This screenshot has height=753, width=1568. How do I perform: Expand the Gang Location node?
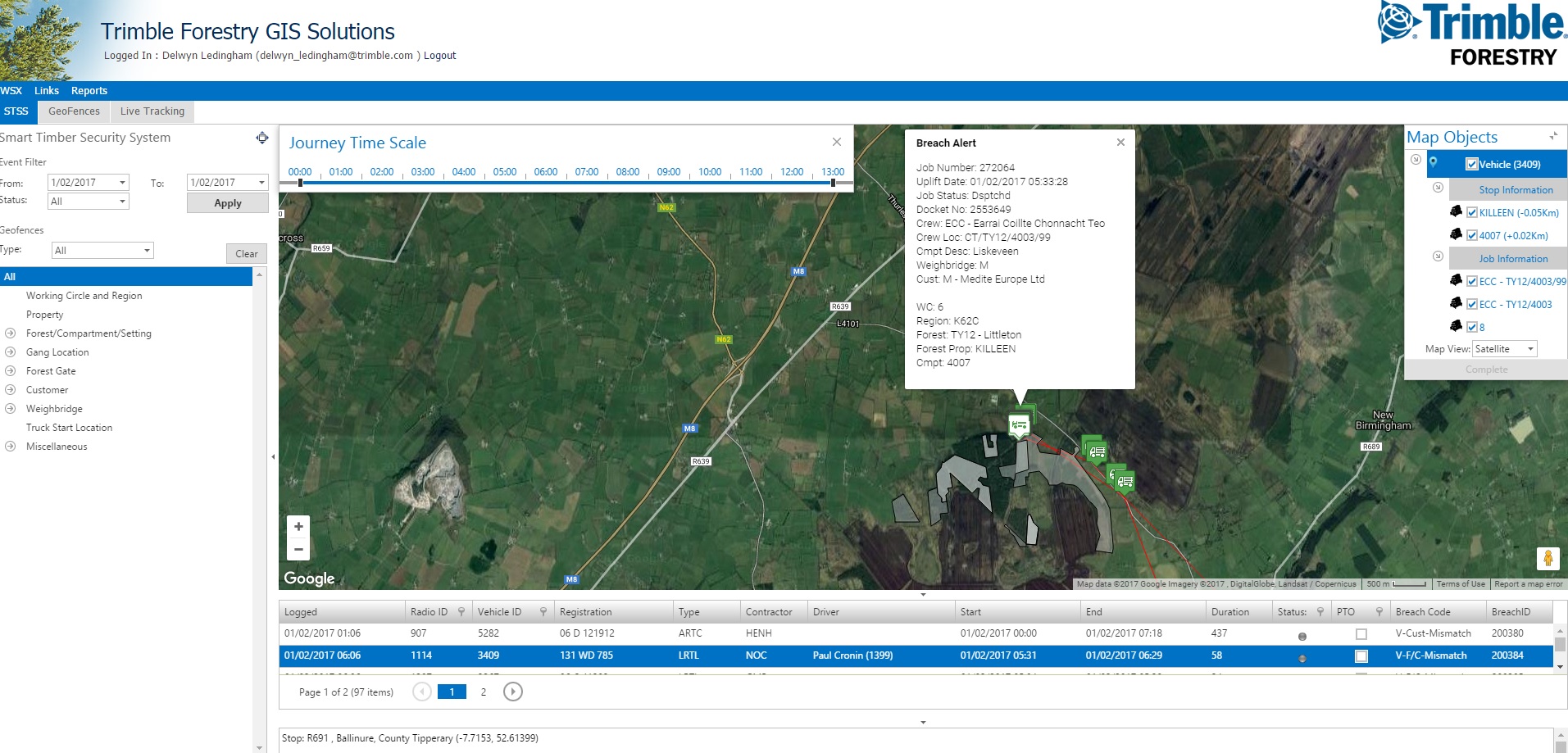(11, 352)
